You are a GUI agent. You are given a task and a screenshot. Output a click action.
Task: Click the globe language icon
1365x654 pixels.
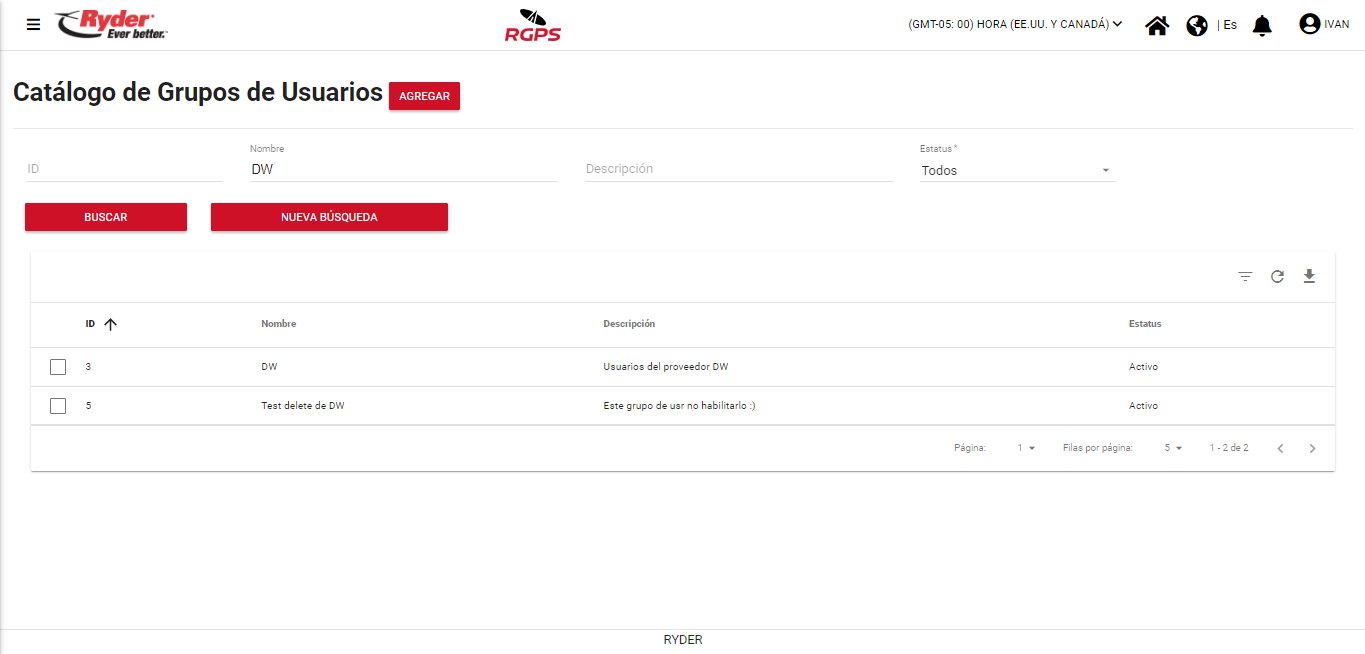pyautogui.click(x=1197, y=25)
